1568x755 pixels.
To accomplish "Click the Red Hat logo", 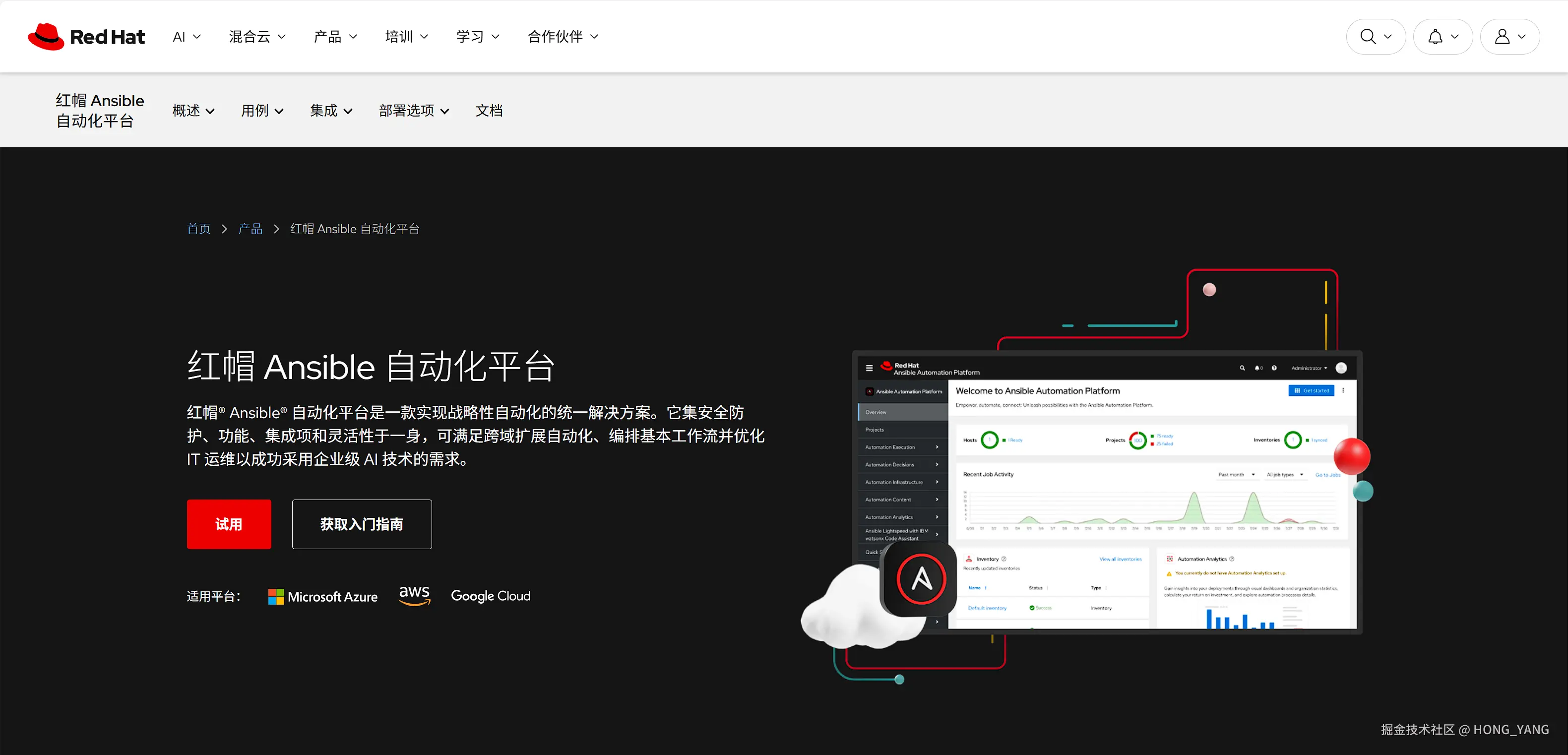I will click(x=86, y=36).
